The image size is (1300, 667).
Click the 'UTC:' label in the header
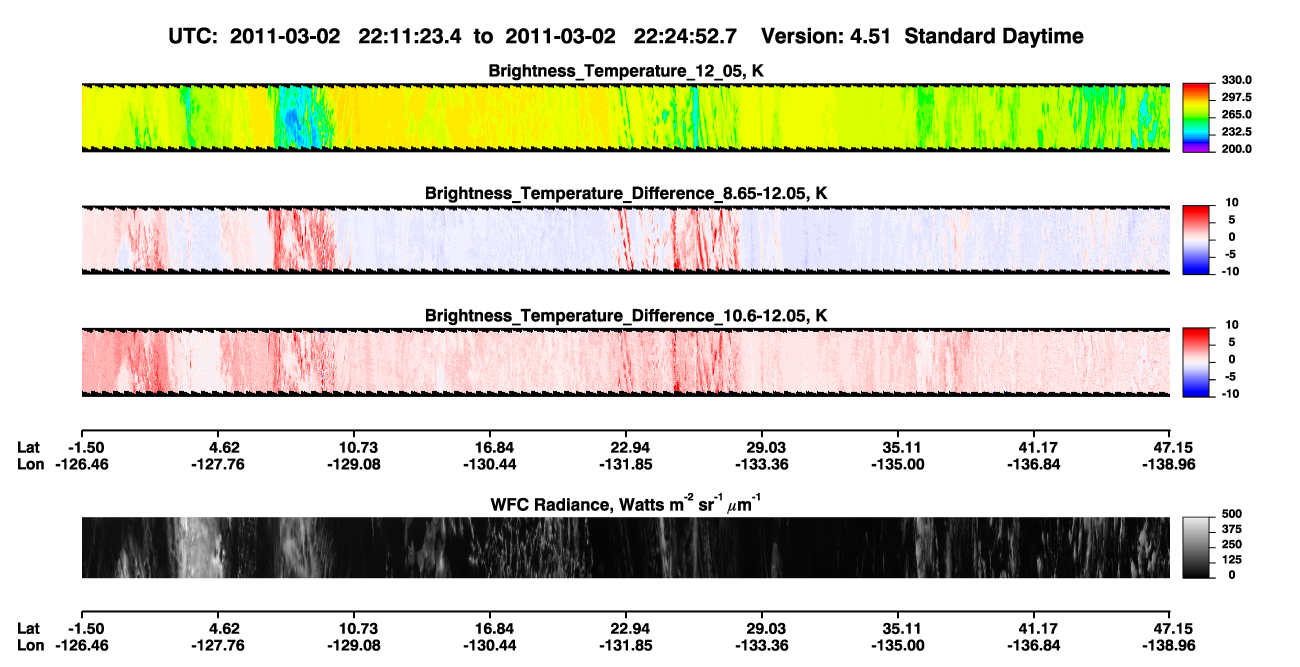192,36
